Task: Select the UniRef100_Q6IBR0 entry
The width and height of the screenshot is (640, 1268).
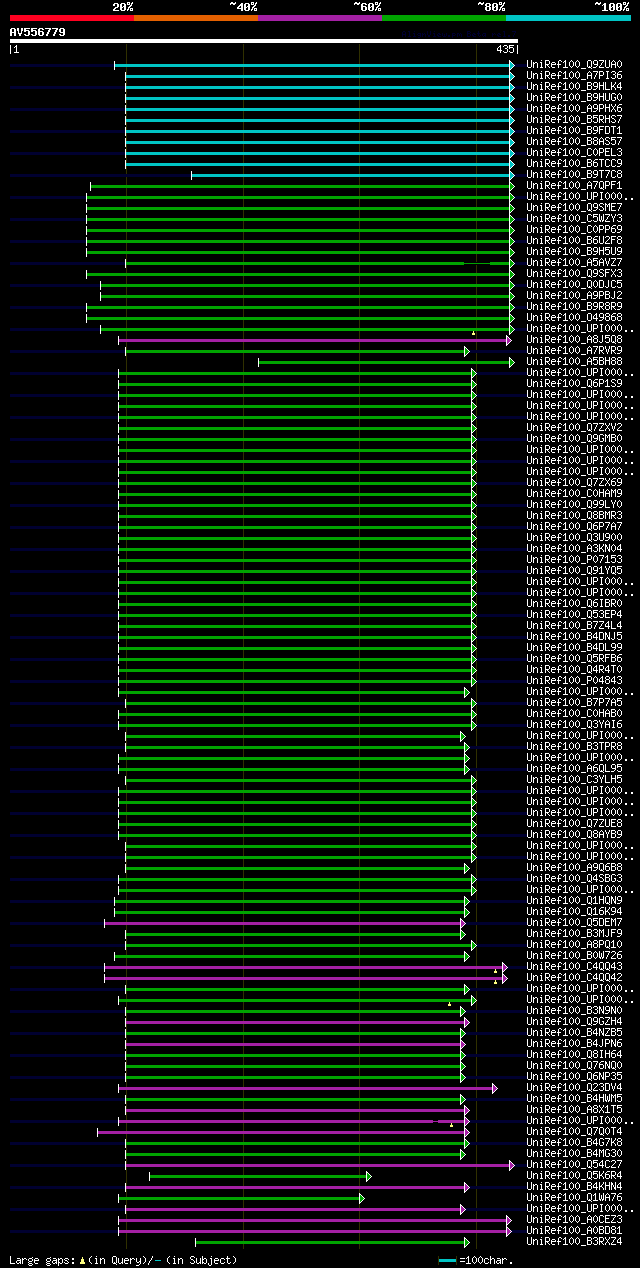Action: [x=574, y=604]
